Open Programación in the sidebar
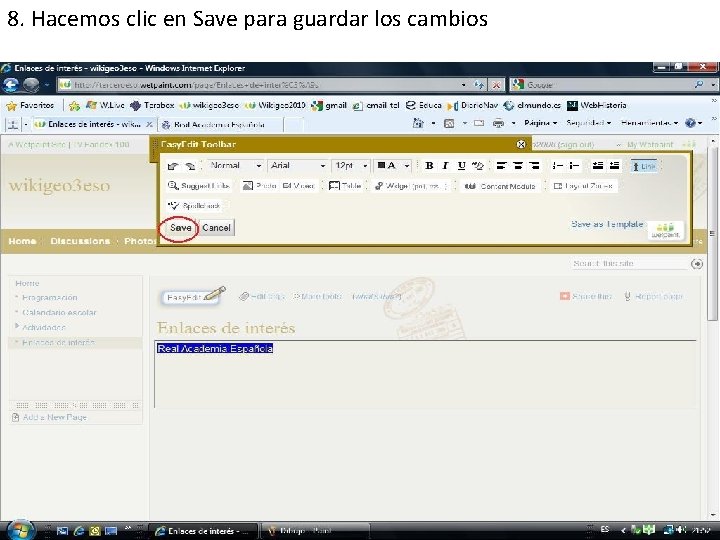720x540 pixels. click(x=50, y=298)
